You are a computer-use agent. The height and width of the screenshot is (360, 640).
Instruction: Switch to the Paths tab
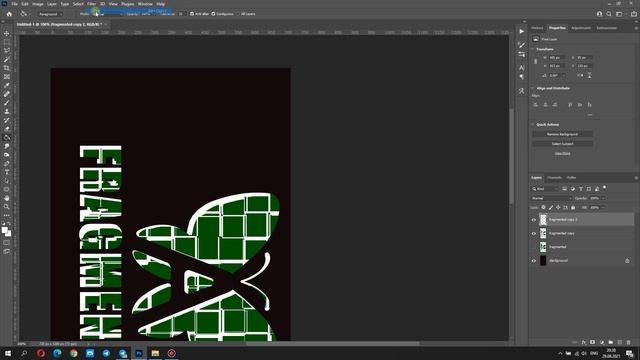pyautogui.click(x=571, y=178)
